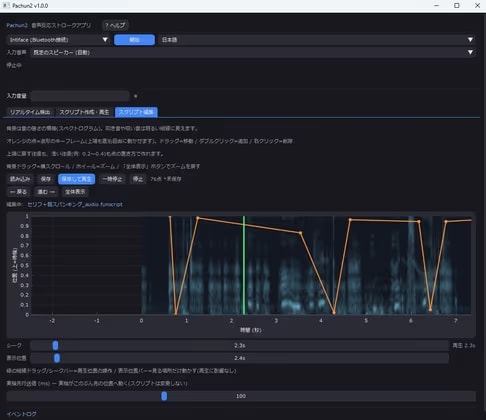Click the 表示位置 view position slider handle
The image size is (486, 420).
[57, 358]
